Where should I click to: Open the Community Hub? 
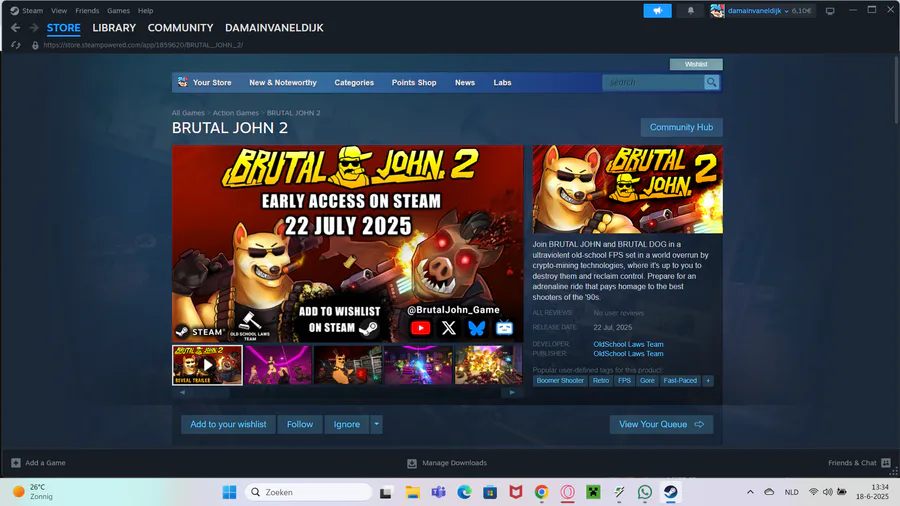(681, 127)
